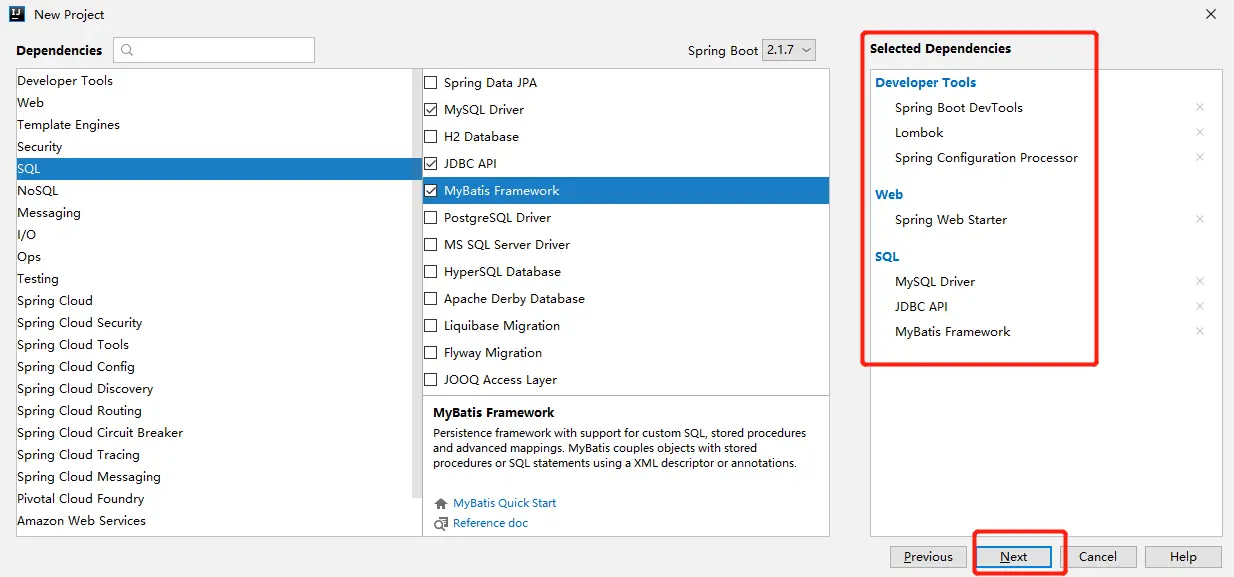Select the Developer Tools category
This screenshot has width=1234, height=577.
65,80
